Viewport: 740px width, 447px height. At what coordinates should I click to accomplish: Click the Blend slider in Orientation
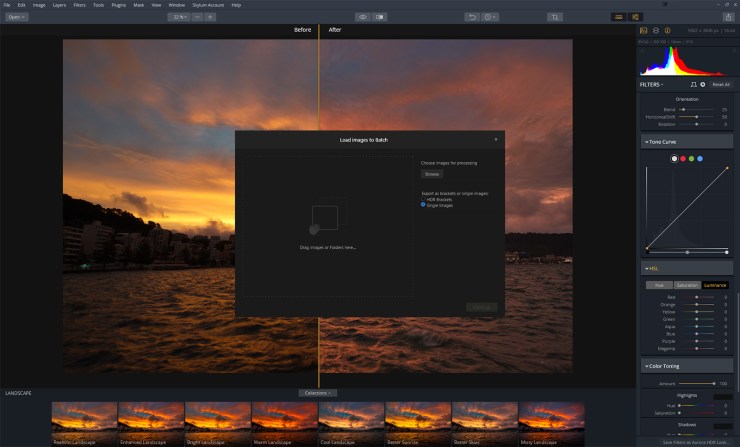tap(697, 110)
